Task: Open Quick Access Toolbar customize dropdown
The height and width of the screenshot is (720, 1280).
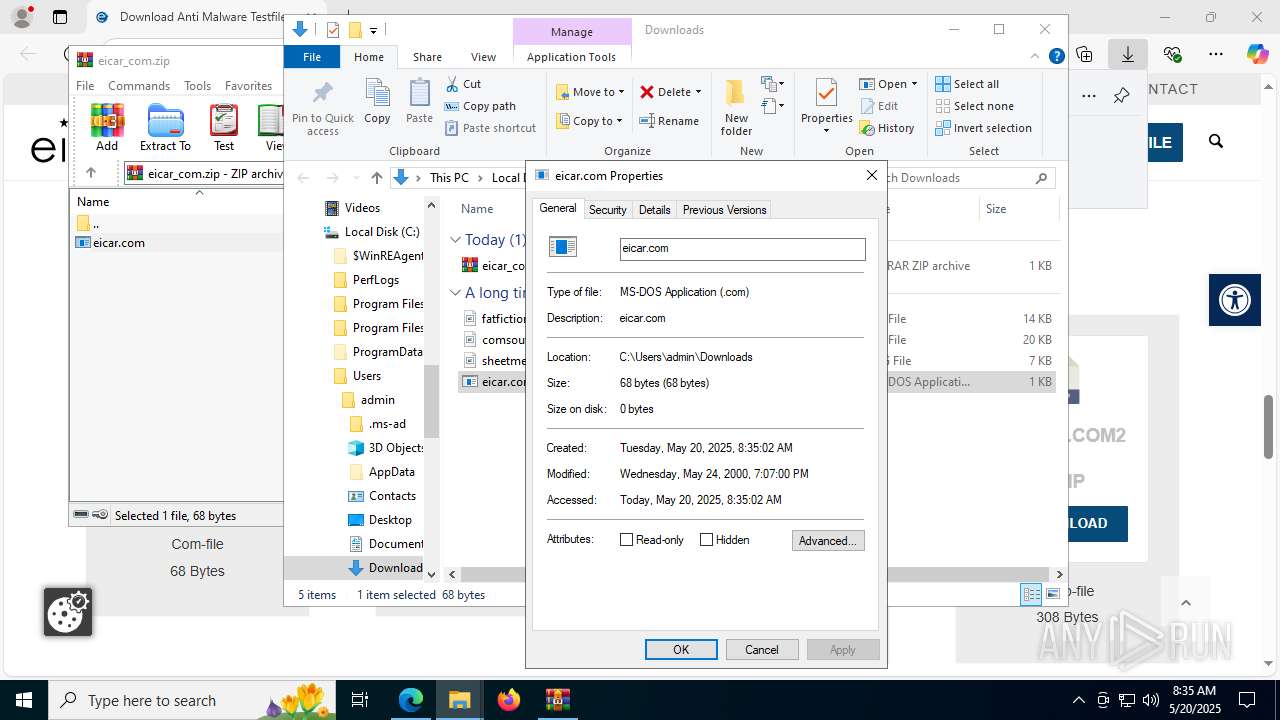Action: click(x=374, y=31)
